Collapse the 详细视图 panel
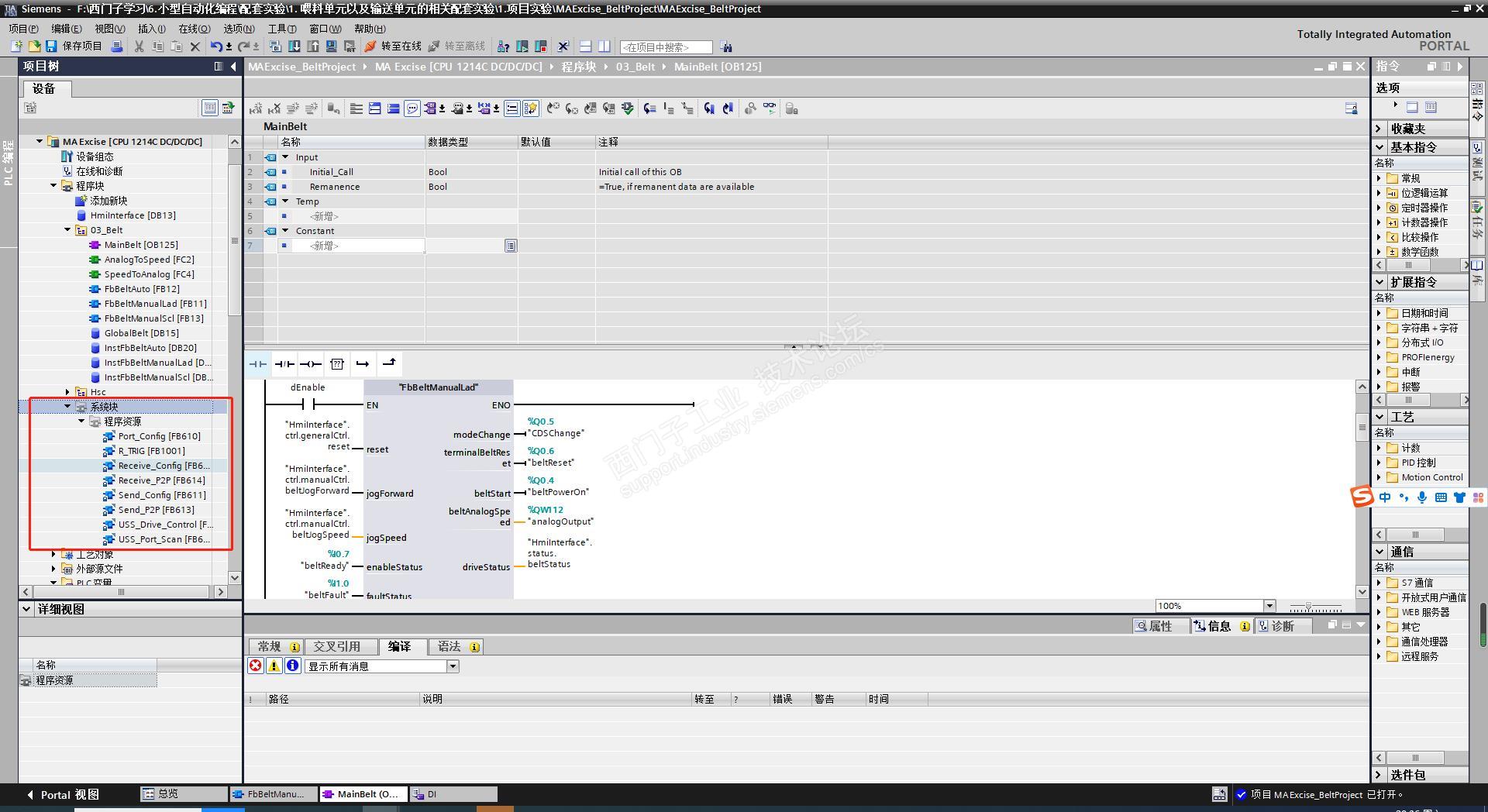 pyautogui.click(x=26, y=609)
